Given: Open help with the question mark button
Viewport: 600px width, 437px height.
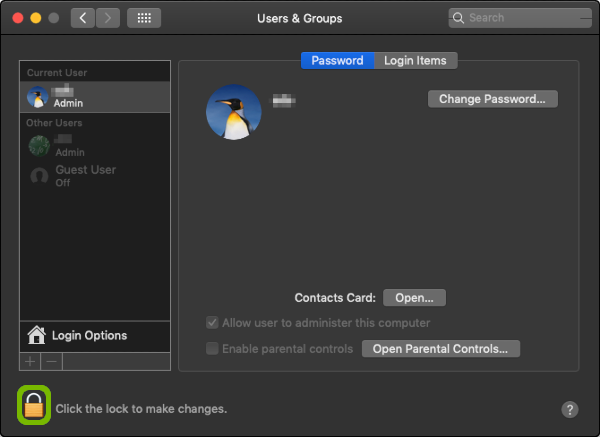Looking at the screenshot, I should click(x=569, y=409).
